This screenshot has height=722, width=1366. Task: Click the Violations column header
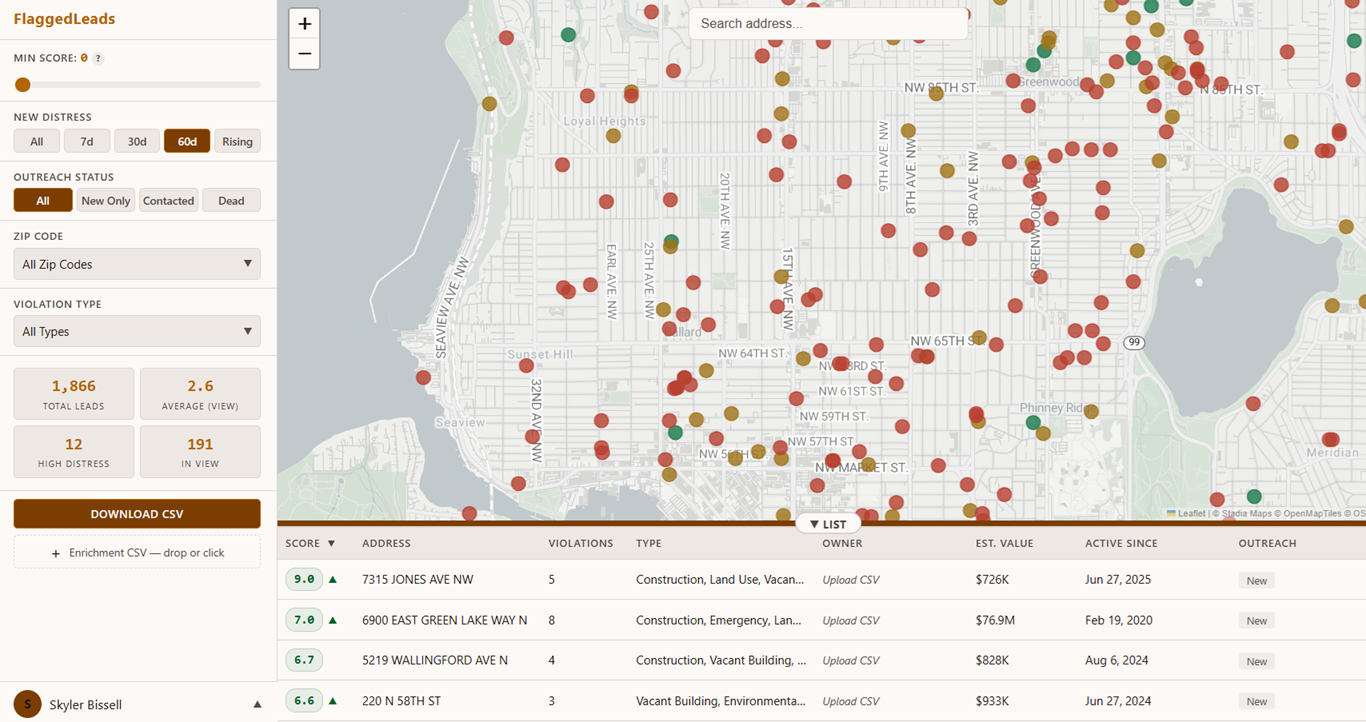point(580,543)
